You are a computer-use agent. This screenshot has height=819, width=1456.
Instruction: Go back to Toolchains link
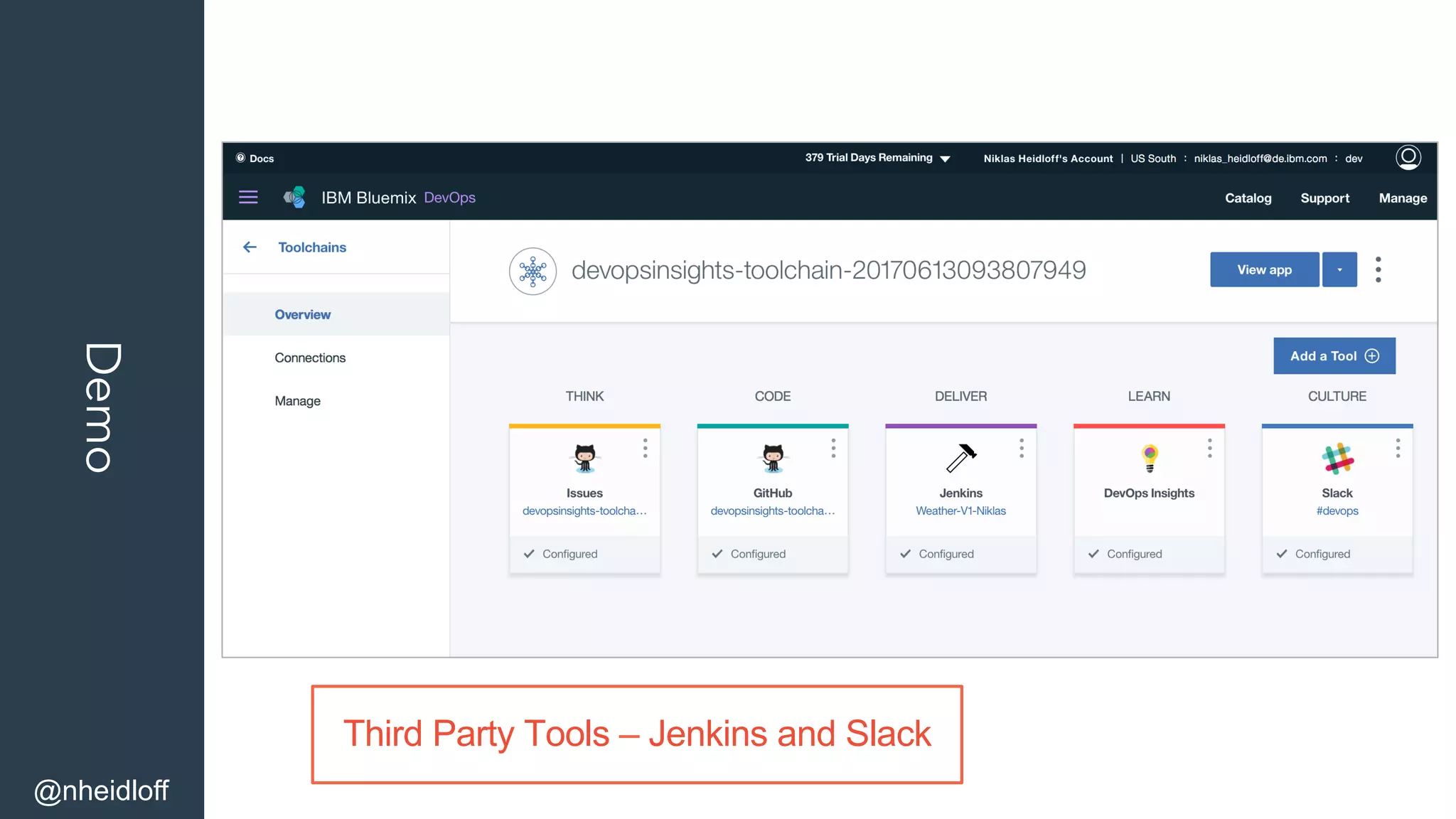pos(312,247)
